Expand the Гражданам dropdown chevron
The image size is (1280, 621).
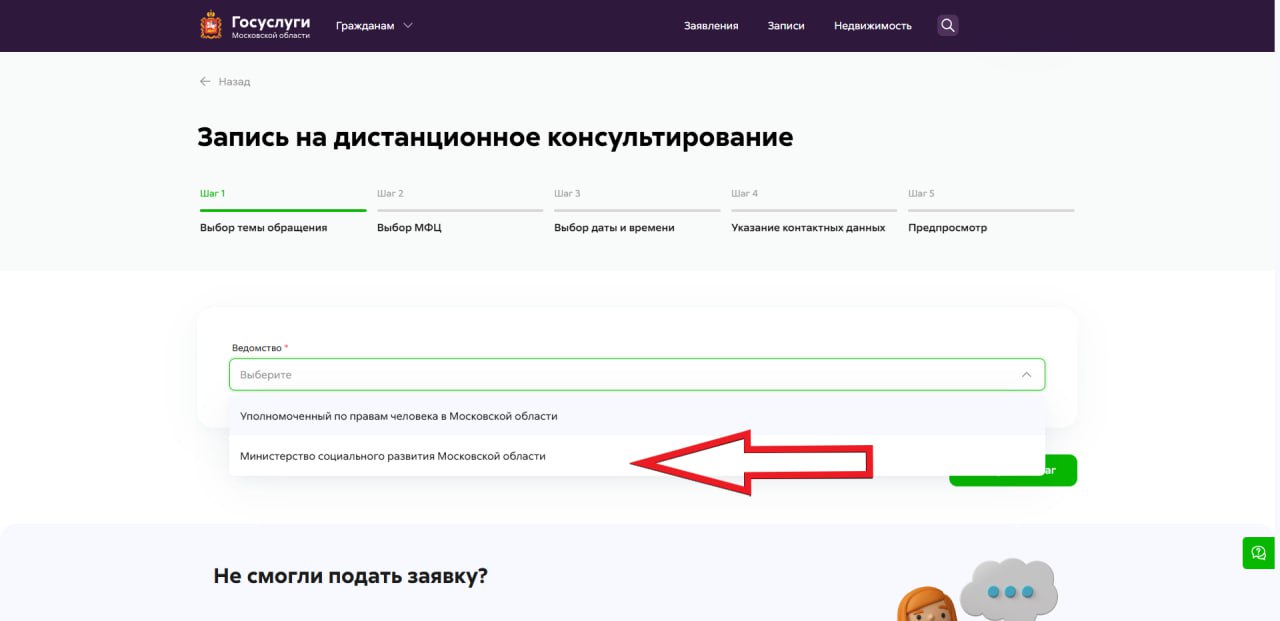point(408,26)
